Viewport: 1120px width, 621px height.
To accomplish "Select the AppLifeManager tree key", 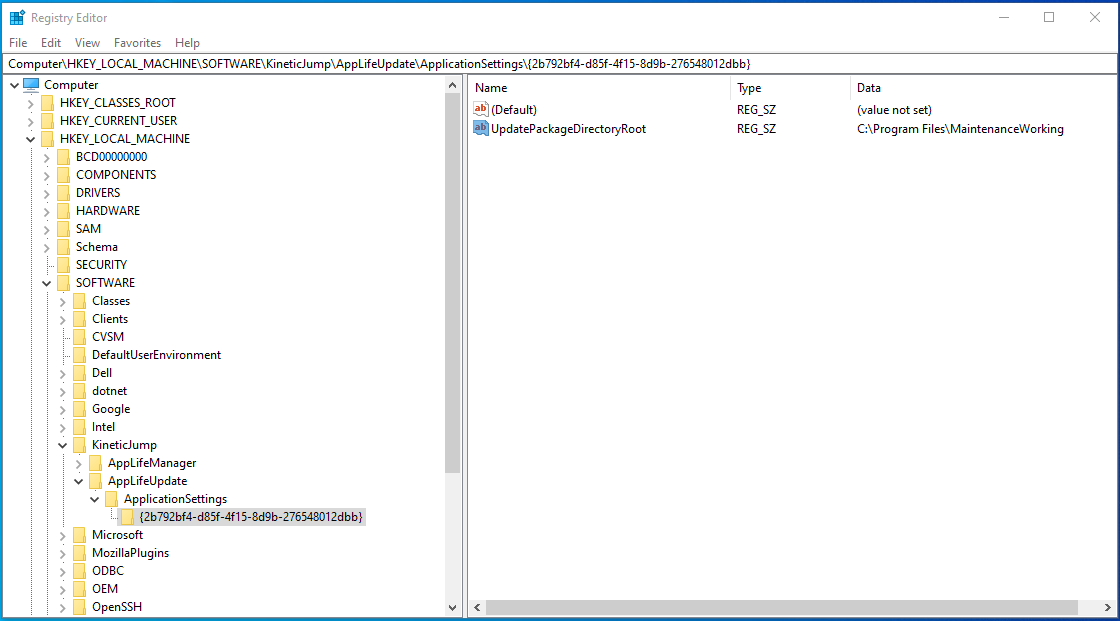I will pyautogui.click(x=151, y=463).
